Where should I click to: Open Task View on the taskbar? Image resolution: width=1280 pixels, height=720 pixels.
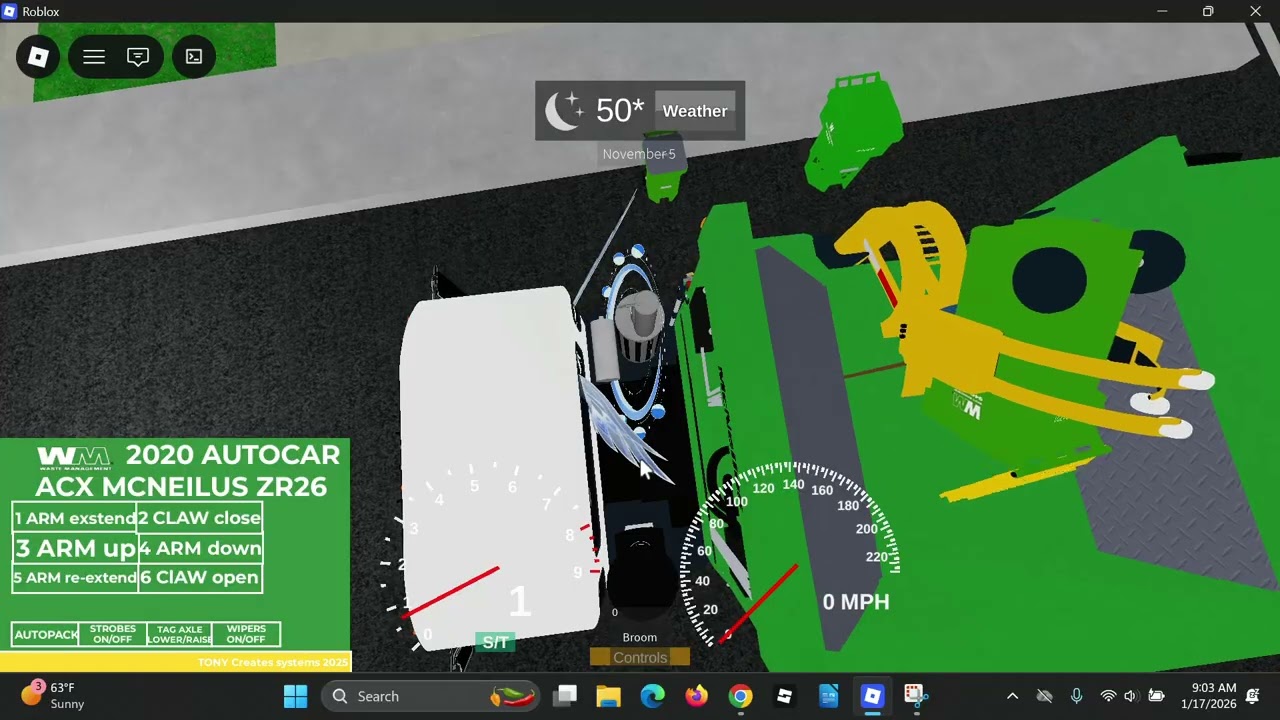coord(566,696)
